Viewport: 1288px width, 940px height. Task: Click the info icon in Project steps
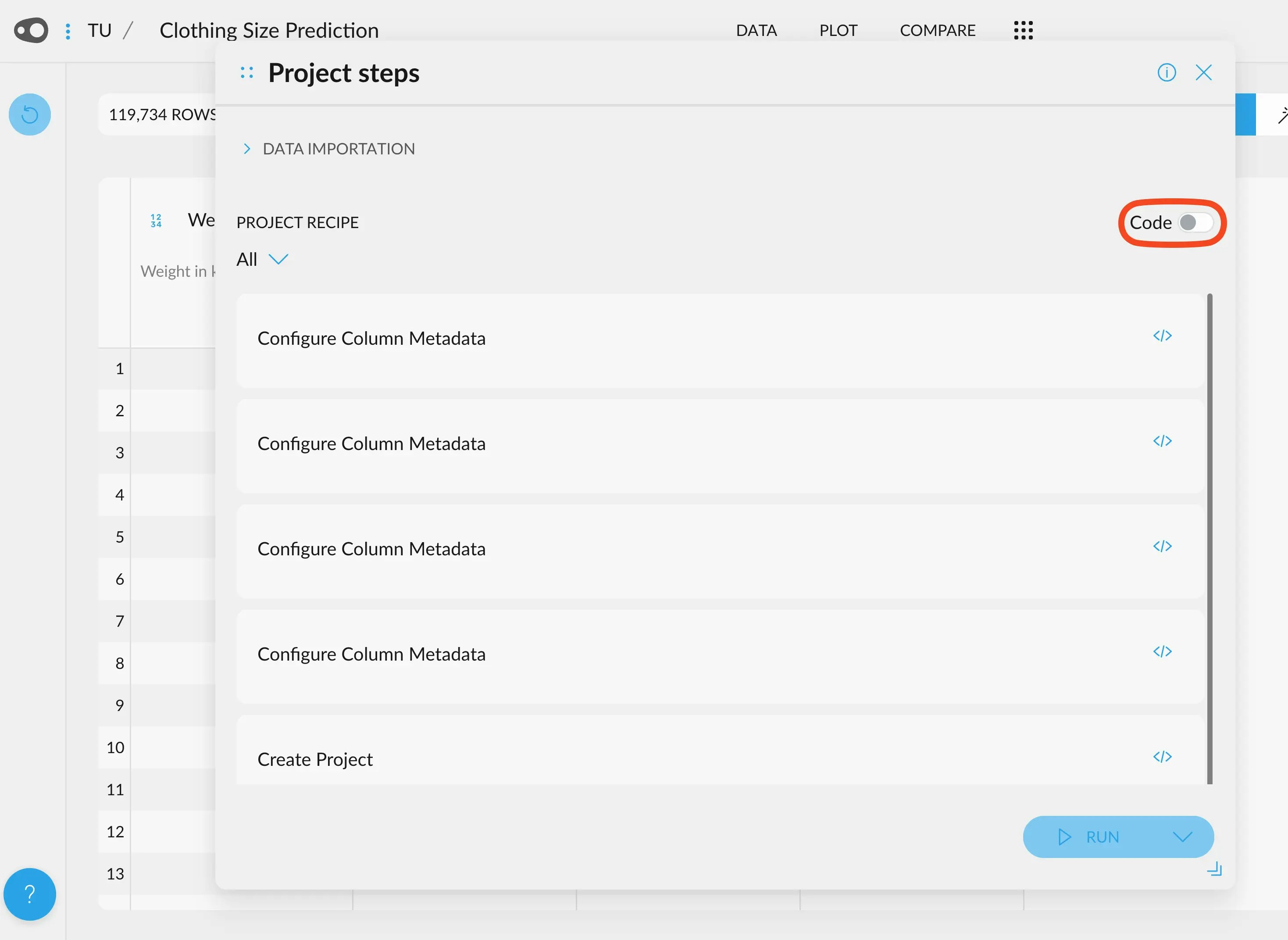coord(1166,72)
